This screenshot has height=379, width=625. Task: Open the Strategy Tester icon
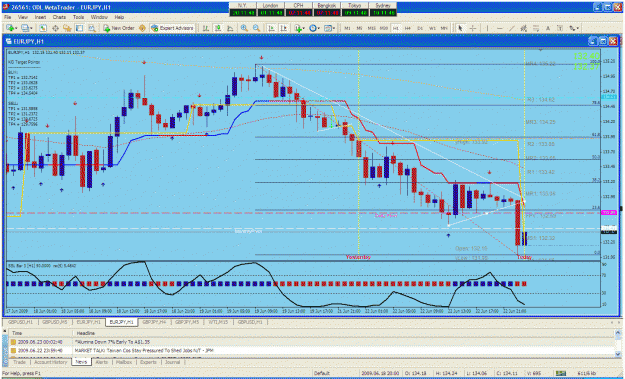click(92, 28)
